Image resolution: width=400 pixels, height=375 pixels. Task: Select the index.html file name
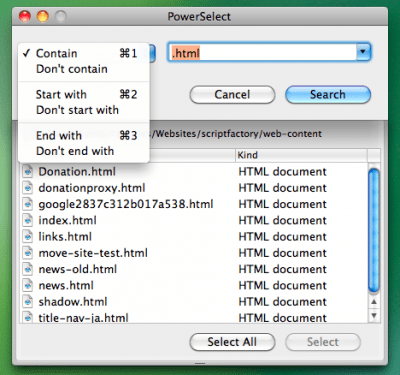(67, 220)
